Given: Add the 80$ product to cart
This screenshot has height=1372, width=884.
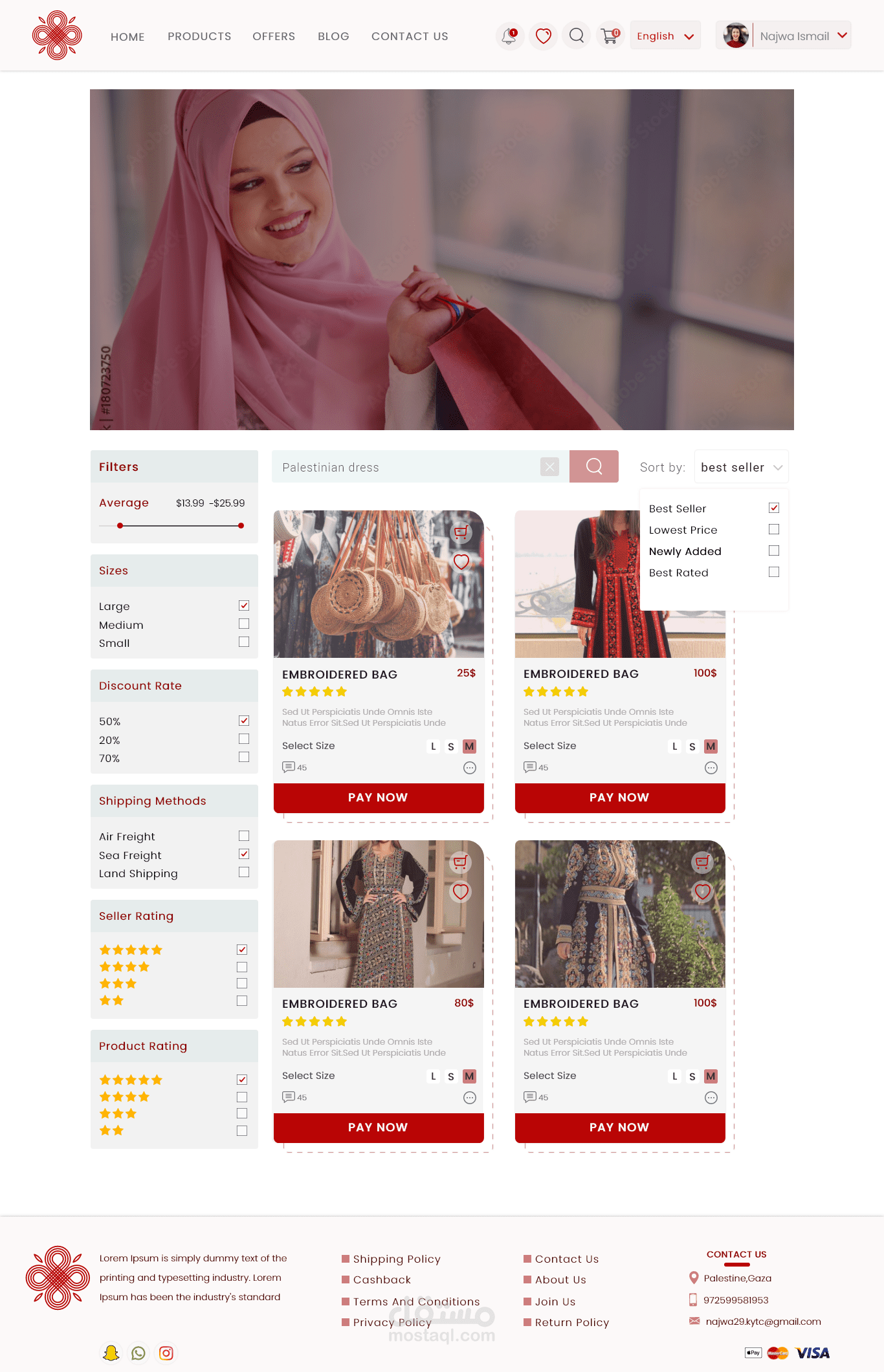Looking at the screenshot, I should [461, 862].
